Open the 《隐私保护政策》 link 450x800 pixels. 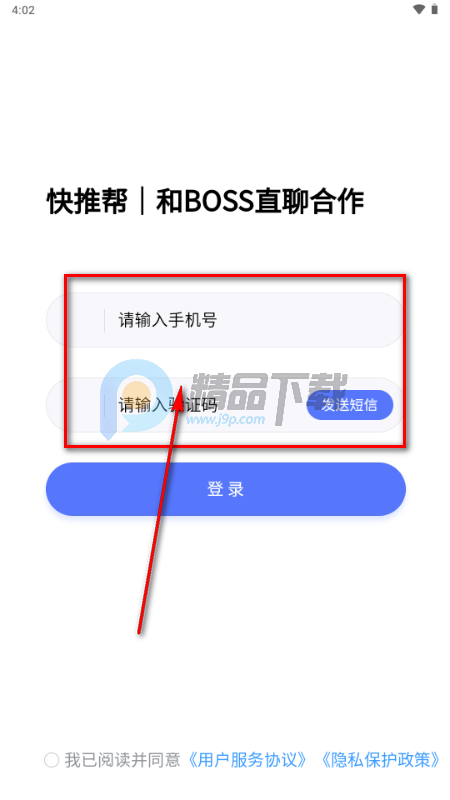click(381, 760)
